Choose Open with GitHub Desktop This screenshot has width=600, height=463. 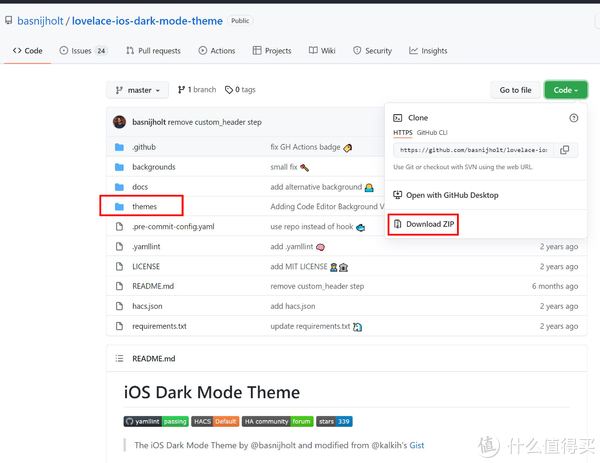(x=452, y=195)
